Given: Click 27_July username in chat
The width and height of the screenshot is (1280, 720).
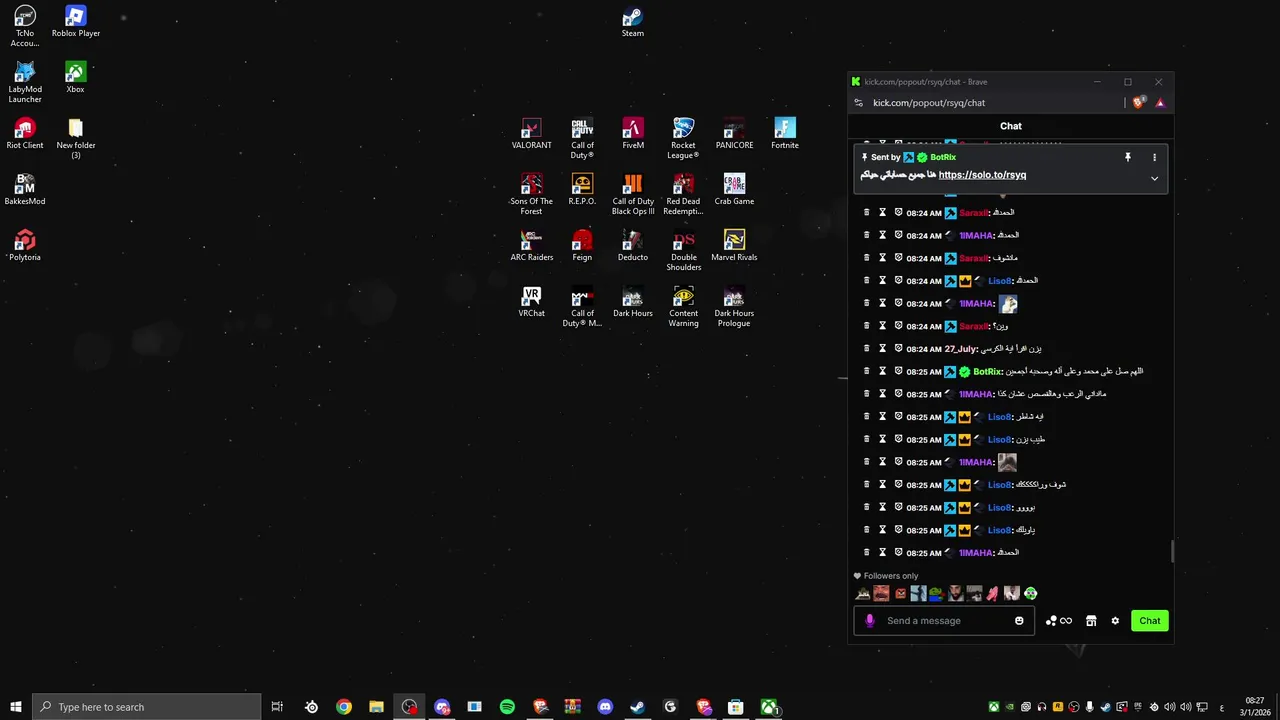Looking at the screenshot, I should [x=961, y=349].
